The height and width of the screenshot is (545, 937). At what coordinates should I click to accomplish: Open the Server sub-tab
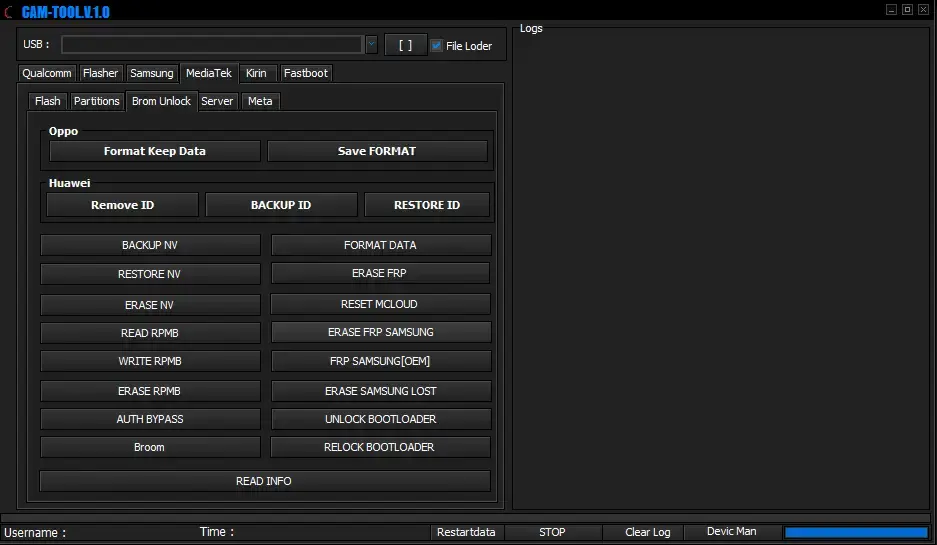coord(217,101)
